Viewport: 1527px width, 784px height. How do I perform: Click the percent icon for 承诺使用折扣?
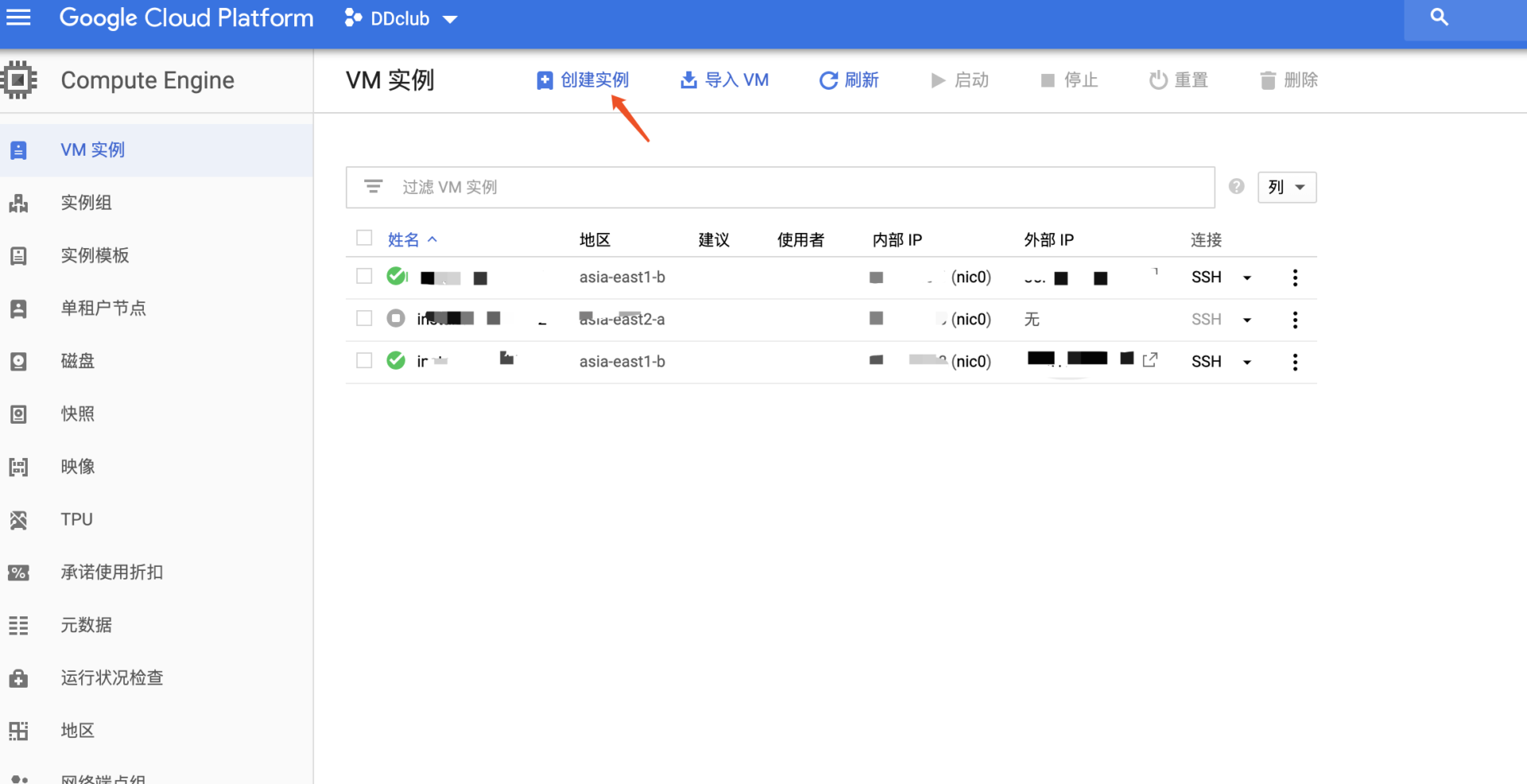tap(18, 572)
